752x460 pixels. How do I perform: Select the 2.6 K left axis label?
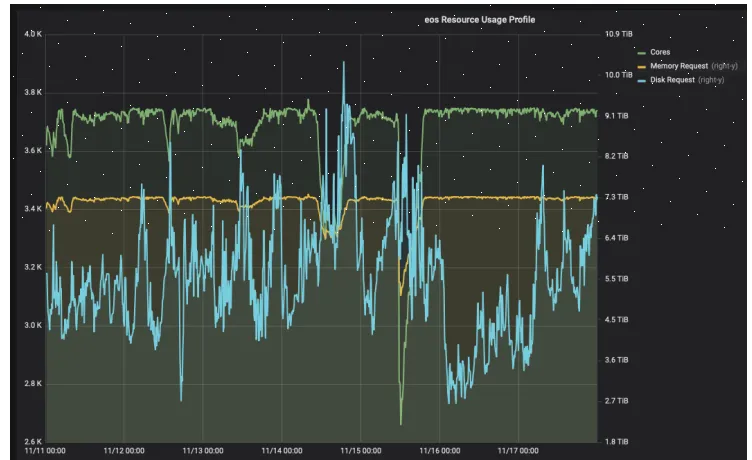(33, 441)
